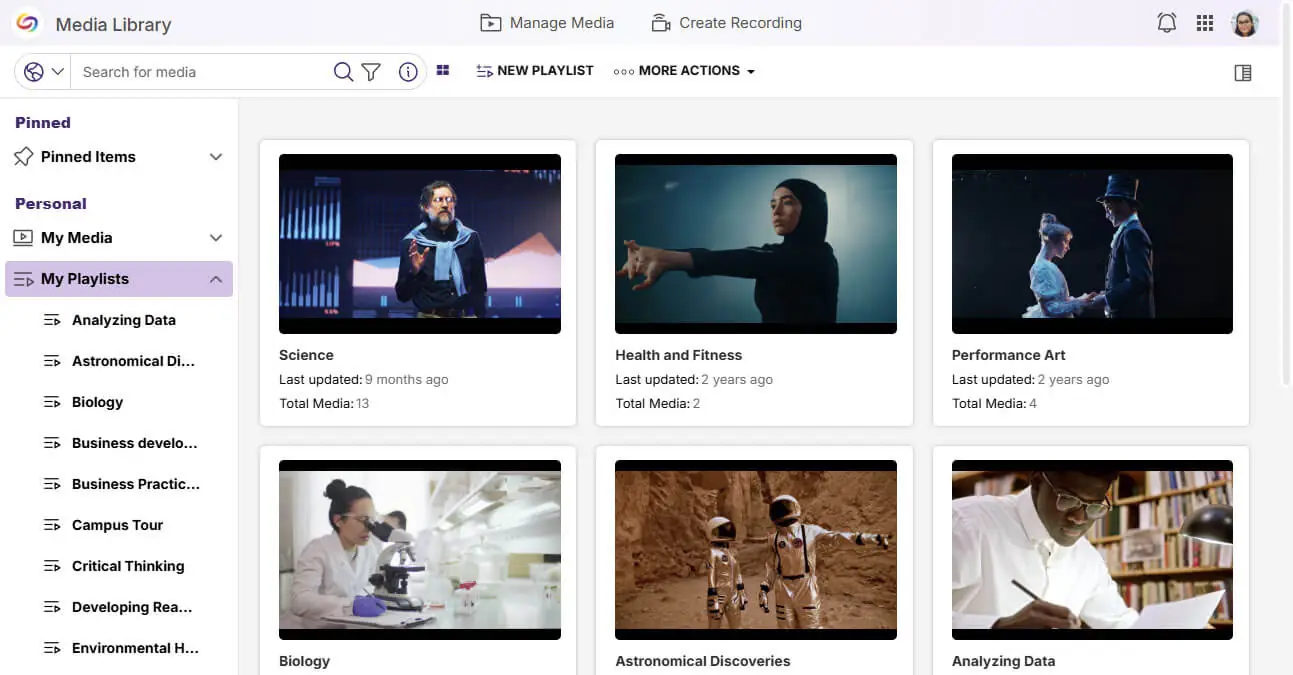The width and height of the screenshot is (1293, 675).
Task: Click the search info icon
Action: pos(408,72)
